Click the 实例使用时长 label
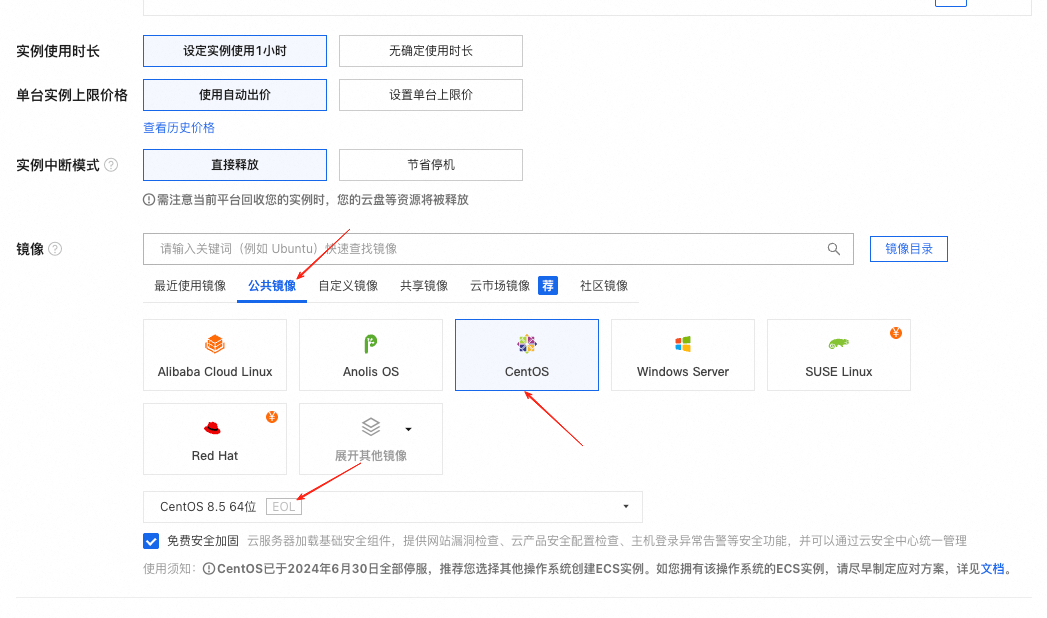The width and height of the screenshot is (1047, 618). [x=58, y=51]
